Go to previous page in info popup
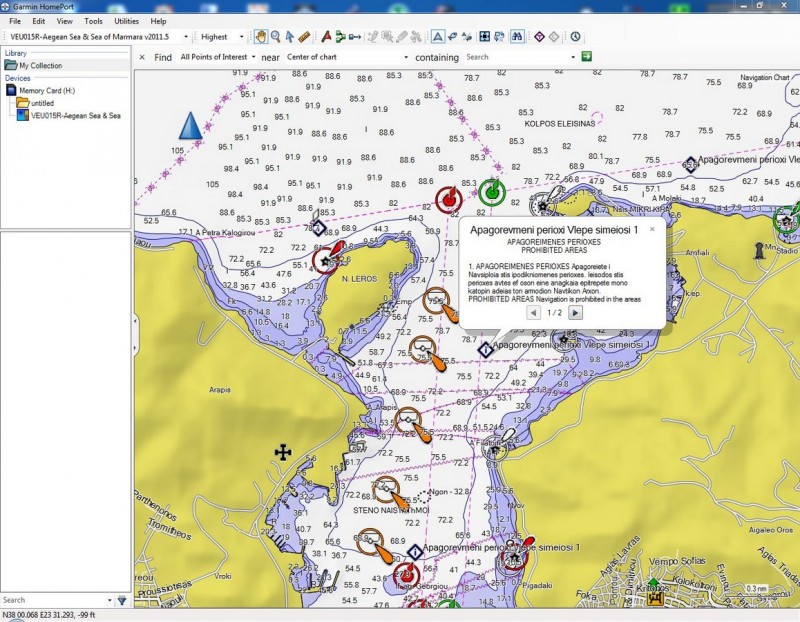 pos(533,313)
